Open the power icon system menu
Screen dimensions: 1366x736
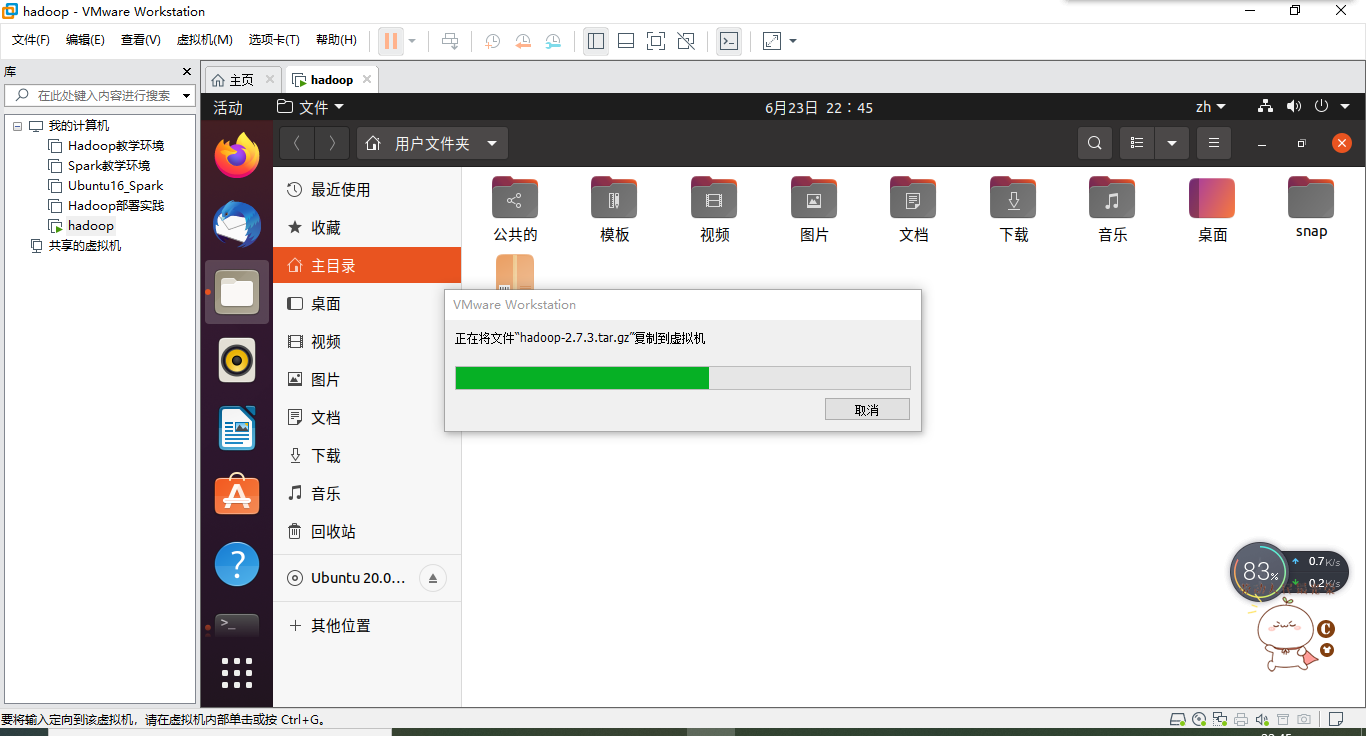point(1321,106)
